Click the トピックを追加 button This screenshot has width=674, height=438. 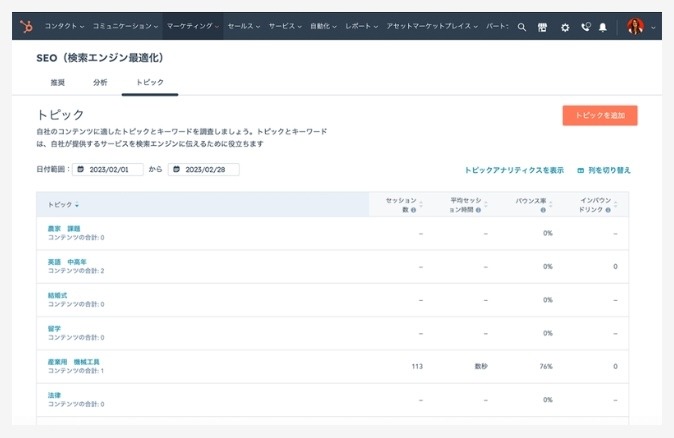pyautogui.click(x=600, y=116)
